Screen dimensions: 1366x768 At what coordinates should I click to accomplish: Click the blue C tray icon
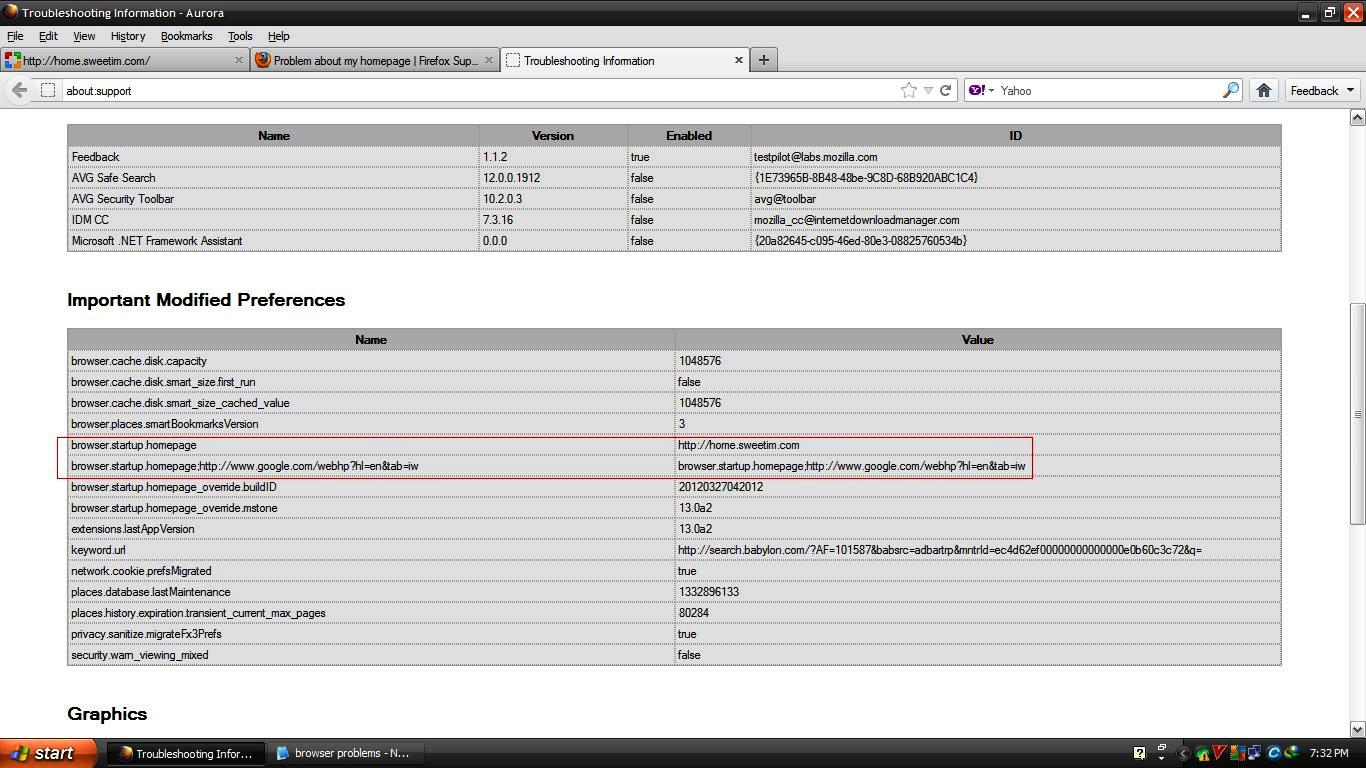pyautogui.click(x=1274, y=753)
